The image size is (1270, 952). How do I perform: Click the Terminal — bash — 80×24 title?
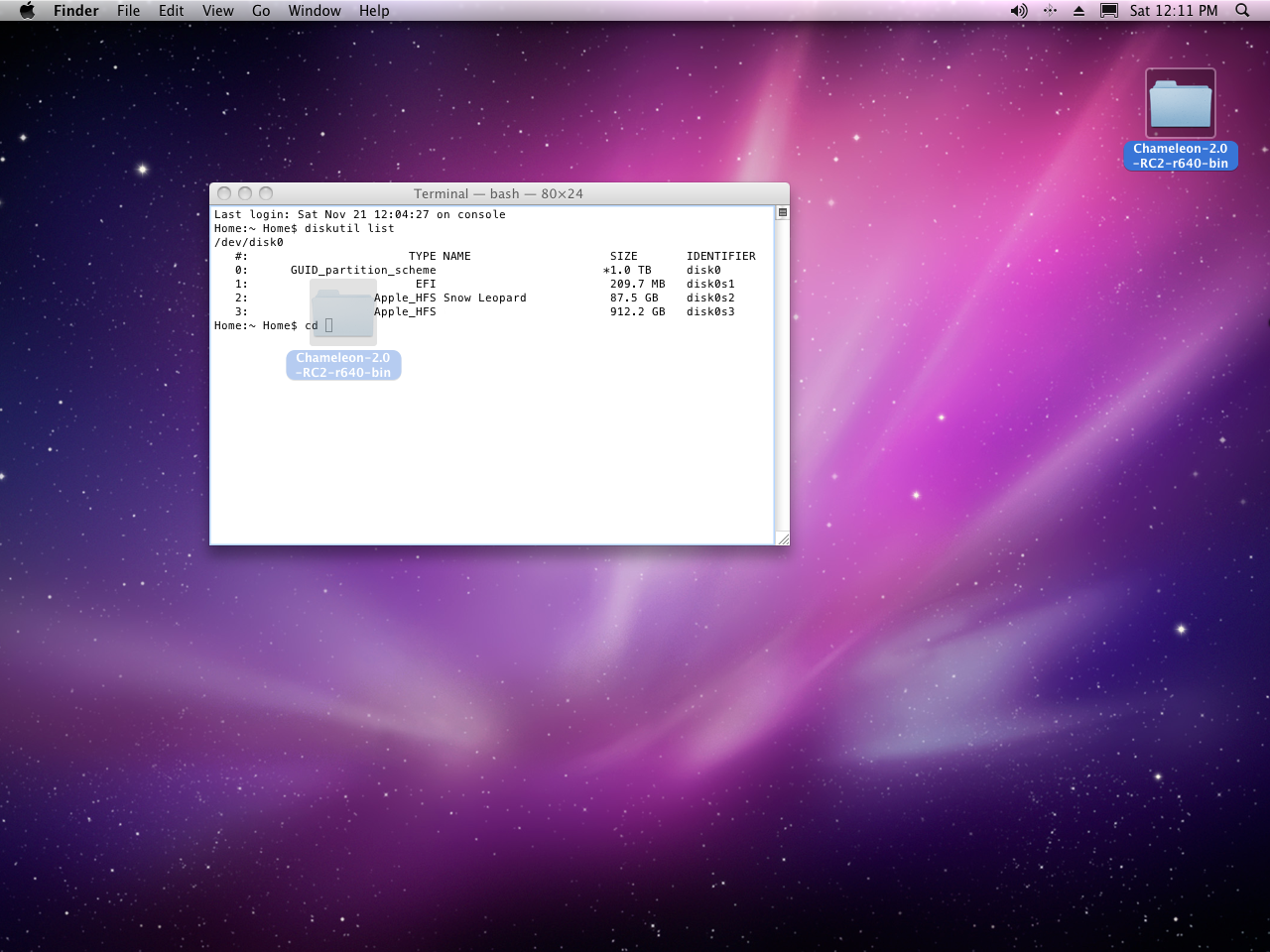(498, 193)
